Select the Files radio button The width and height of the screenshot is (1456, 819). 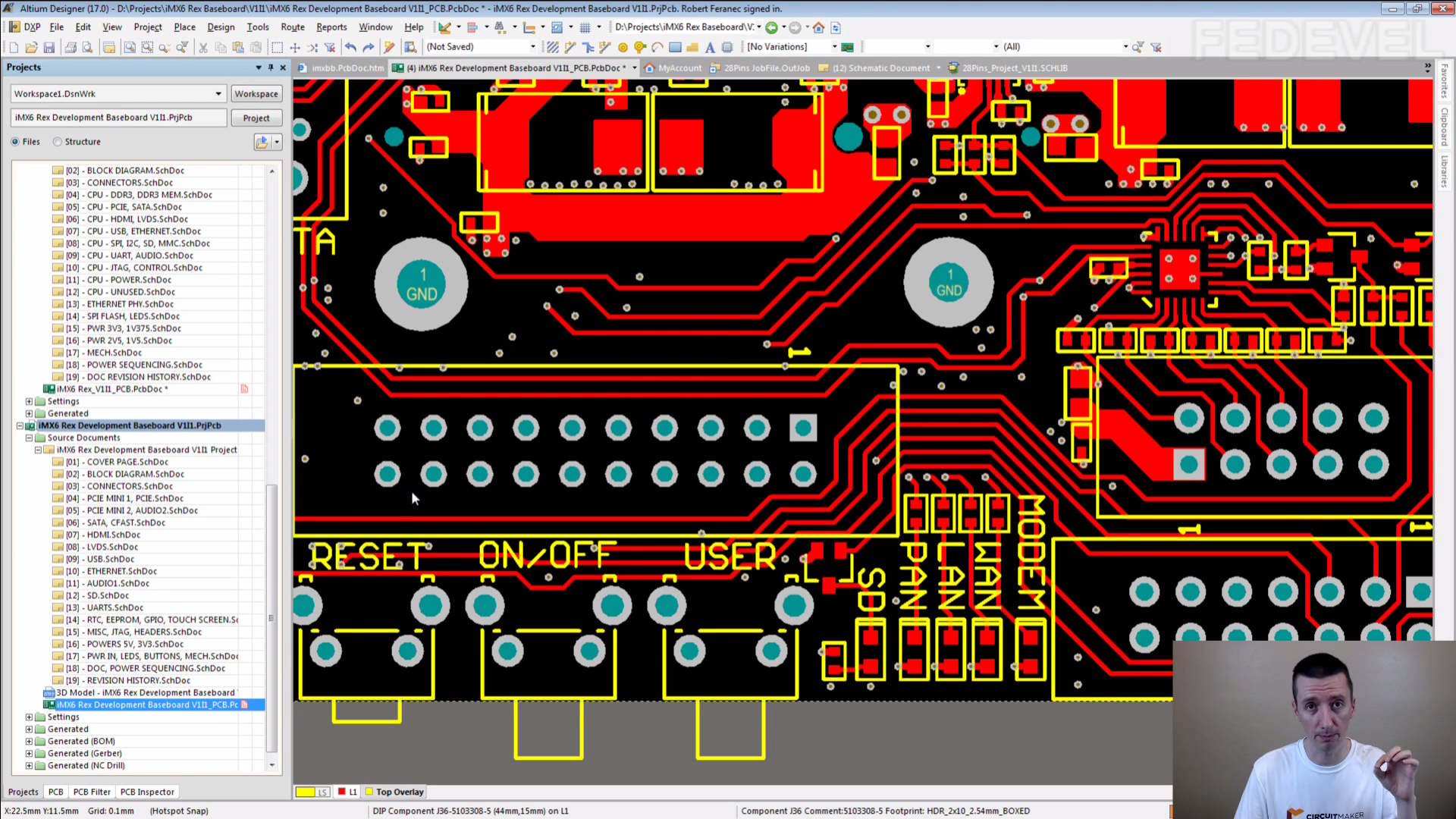point(15,142)
